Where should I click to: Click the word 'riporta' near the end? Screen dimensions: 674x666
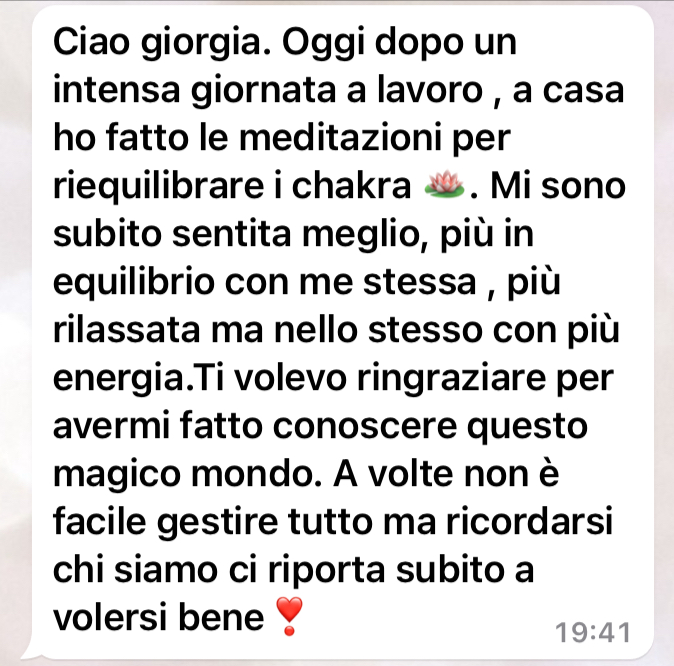[326, 571]
